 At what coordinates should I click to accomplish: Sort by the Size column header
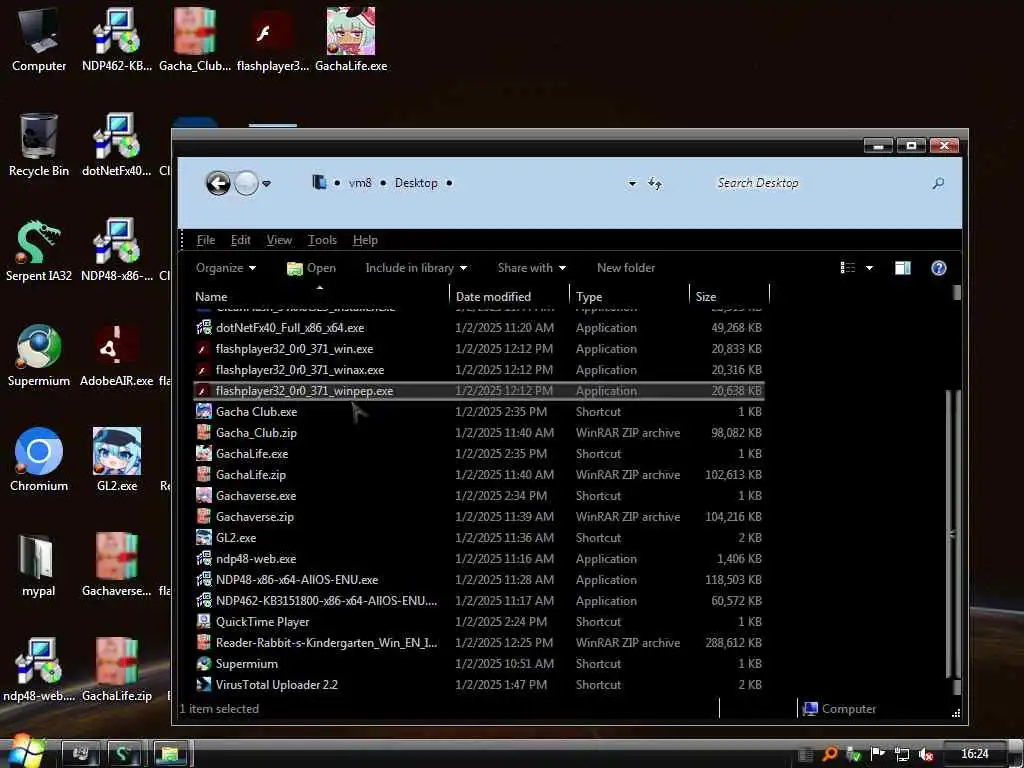(729, 296)
